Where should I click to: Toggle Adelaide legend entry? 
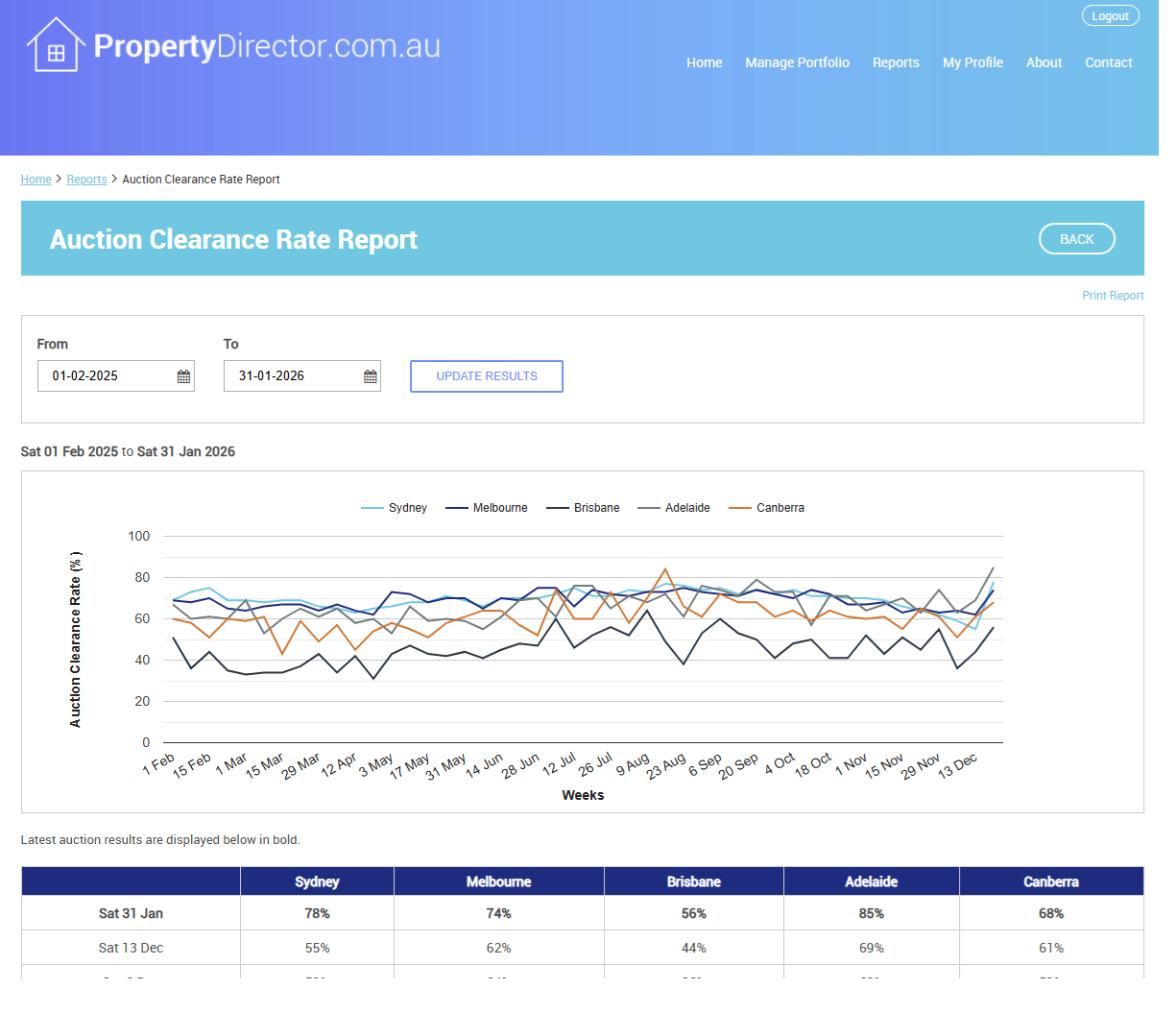click(675, 508)
